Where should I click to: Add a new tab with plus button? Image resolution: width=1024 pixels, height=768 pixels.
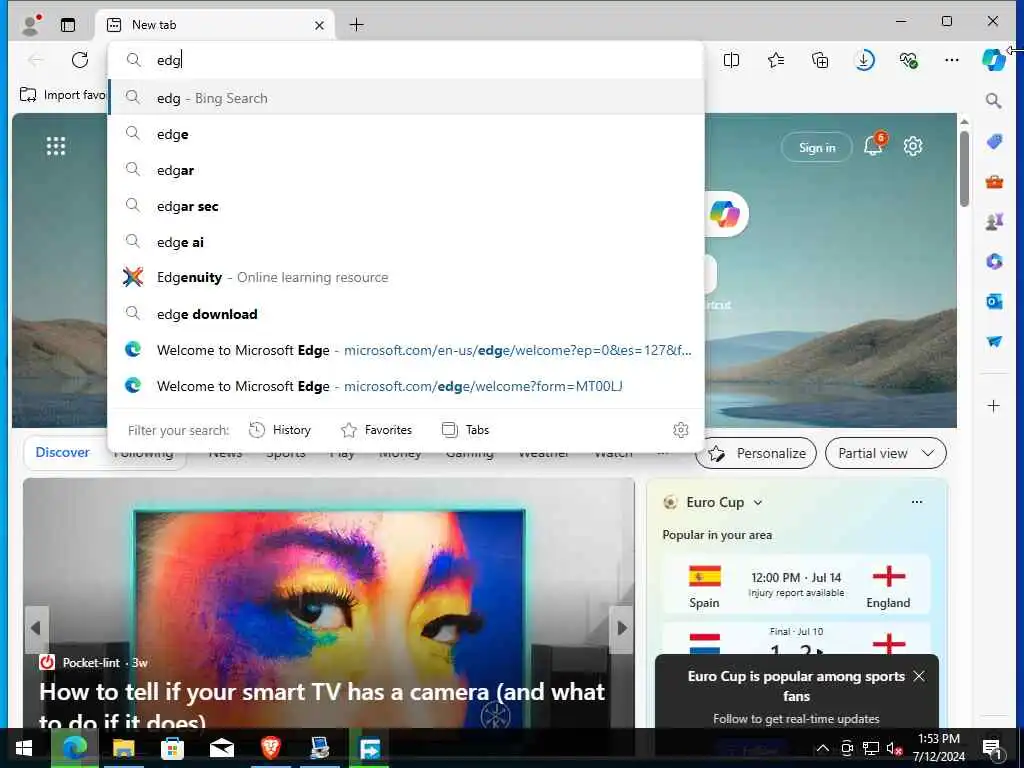pos(357,25)
